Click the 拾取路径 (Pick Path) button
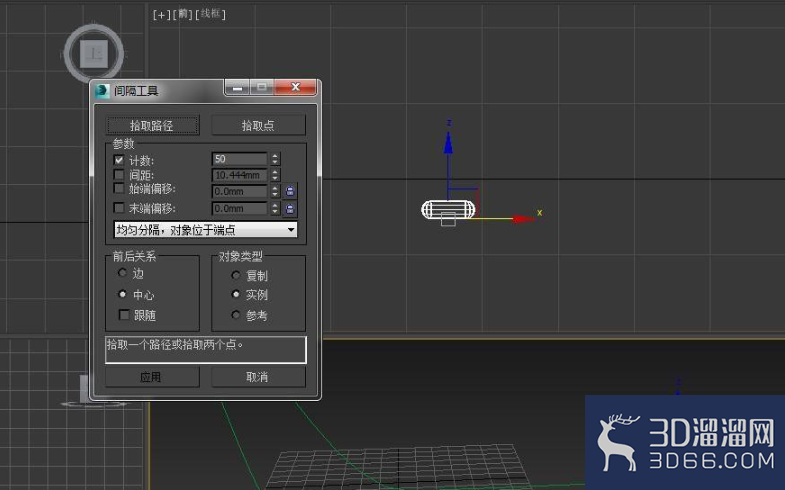 pos(152,125)
